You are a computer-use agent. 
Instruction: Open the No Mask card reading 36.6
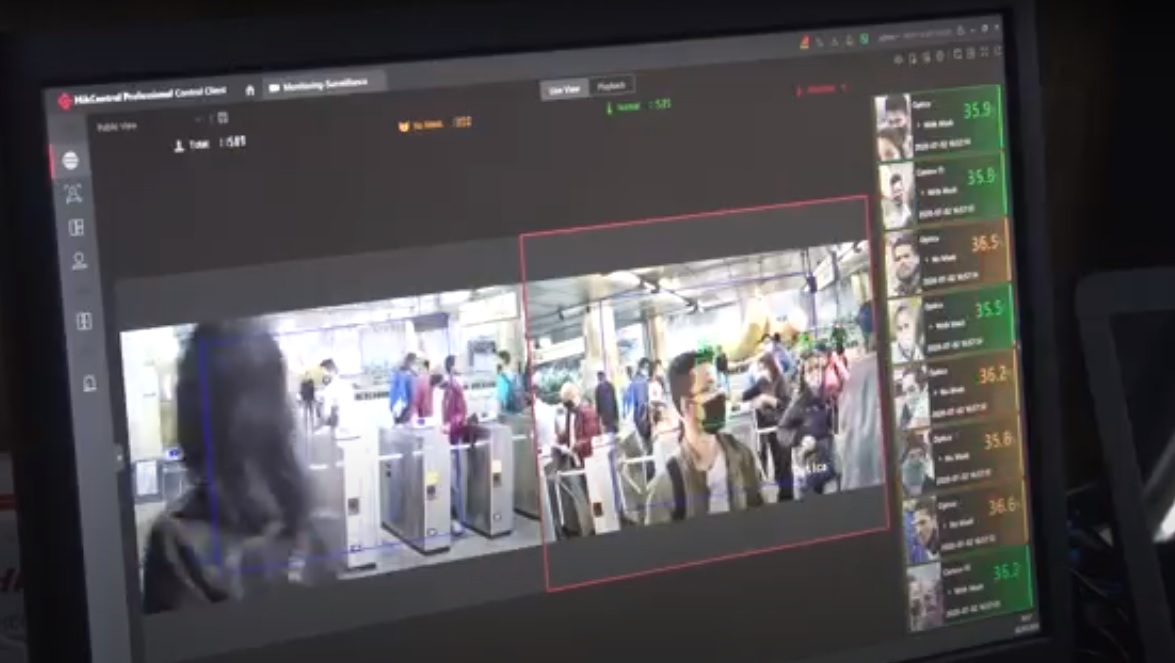966,521
